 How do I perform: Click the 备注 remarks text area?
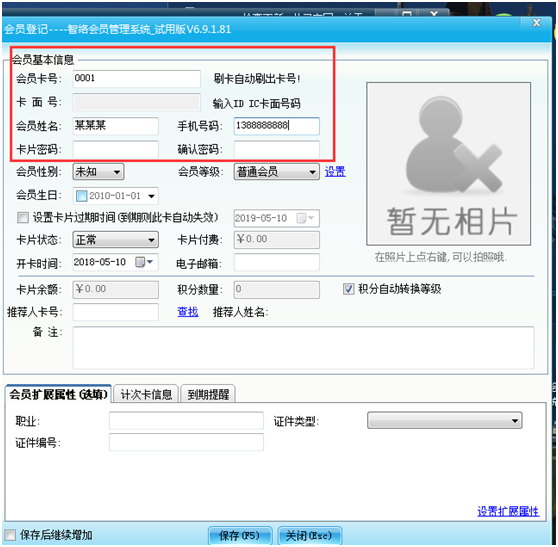coord(303,348)
